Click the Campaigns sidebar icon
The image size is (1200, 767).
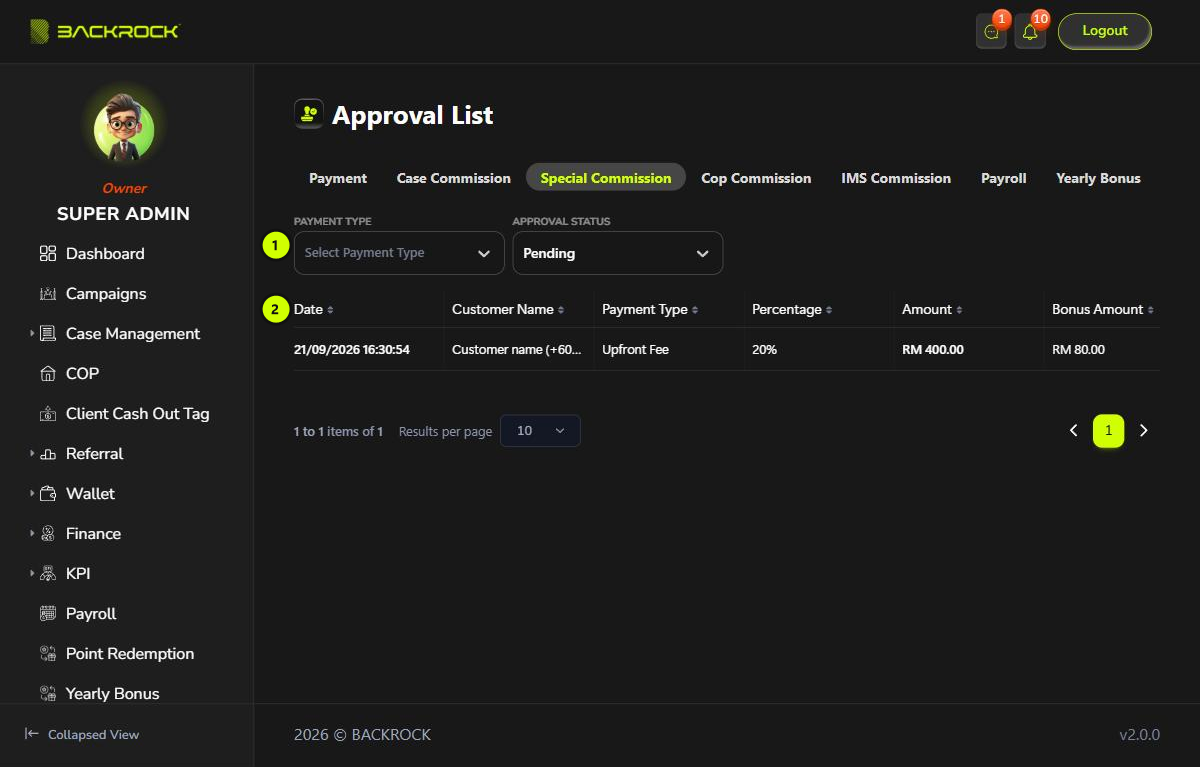pos(48,294)
